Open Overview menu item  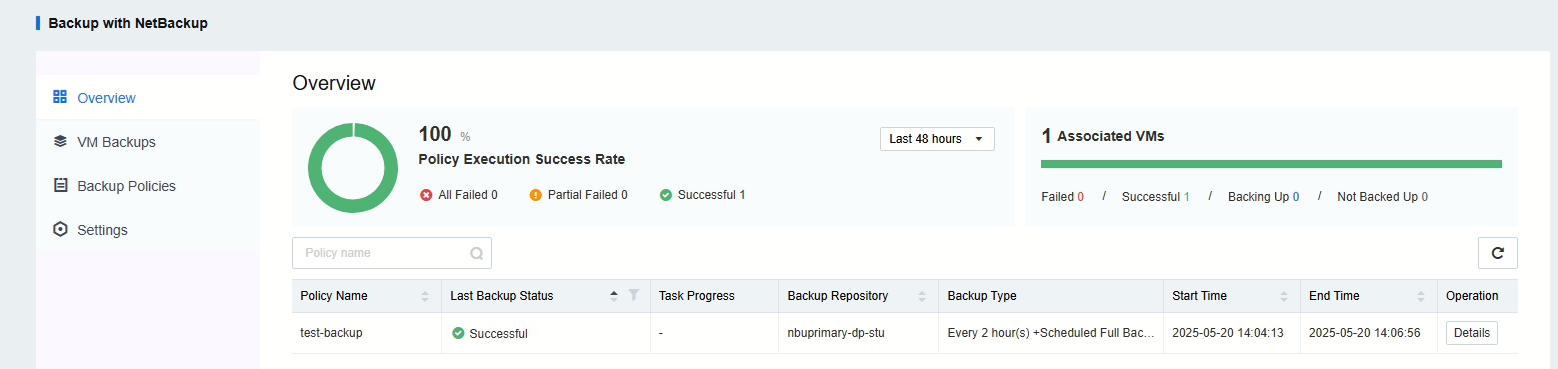click(147, 98)
